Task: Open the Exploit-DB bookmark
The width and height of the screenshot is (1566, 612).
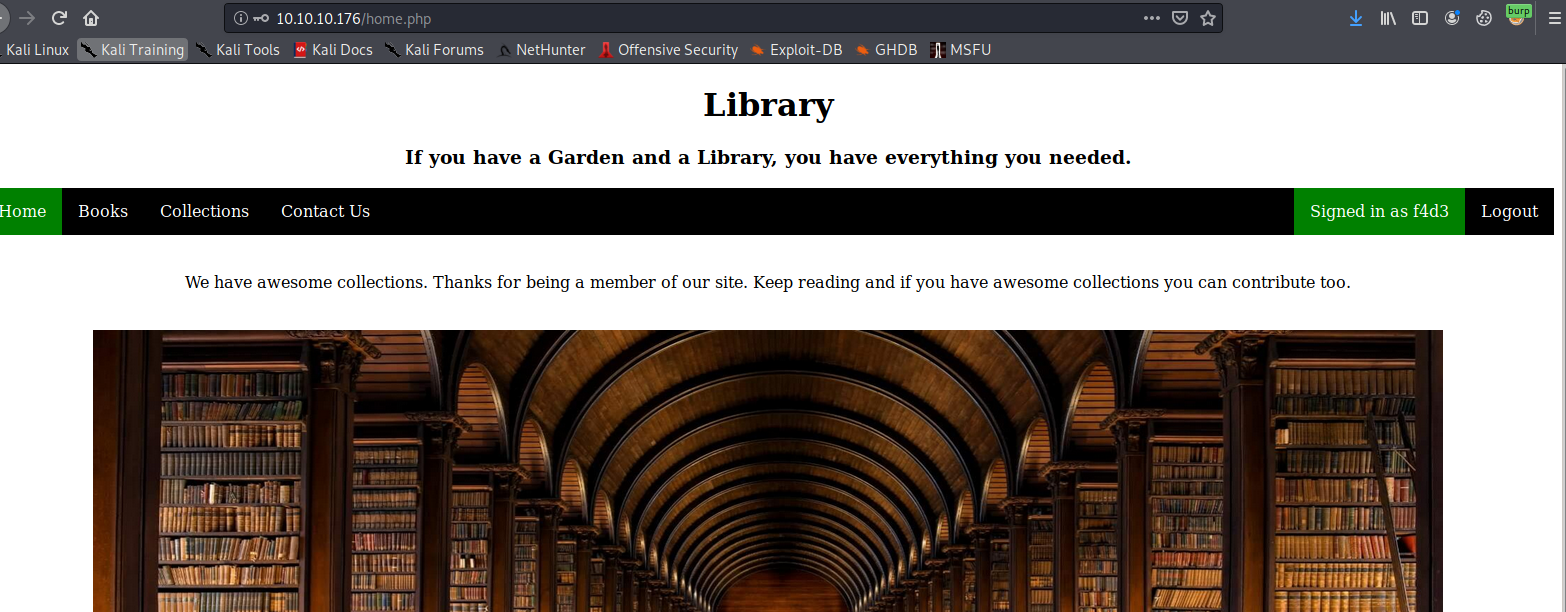Action: coord(797,50)
